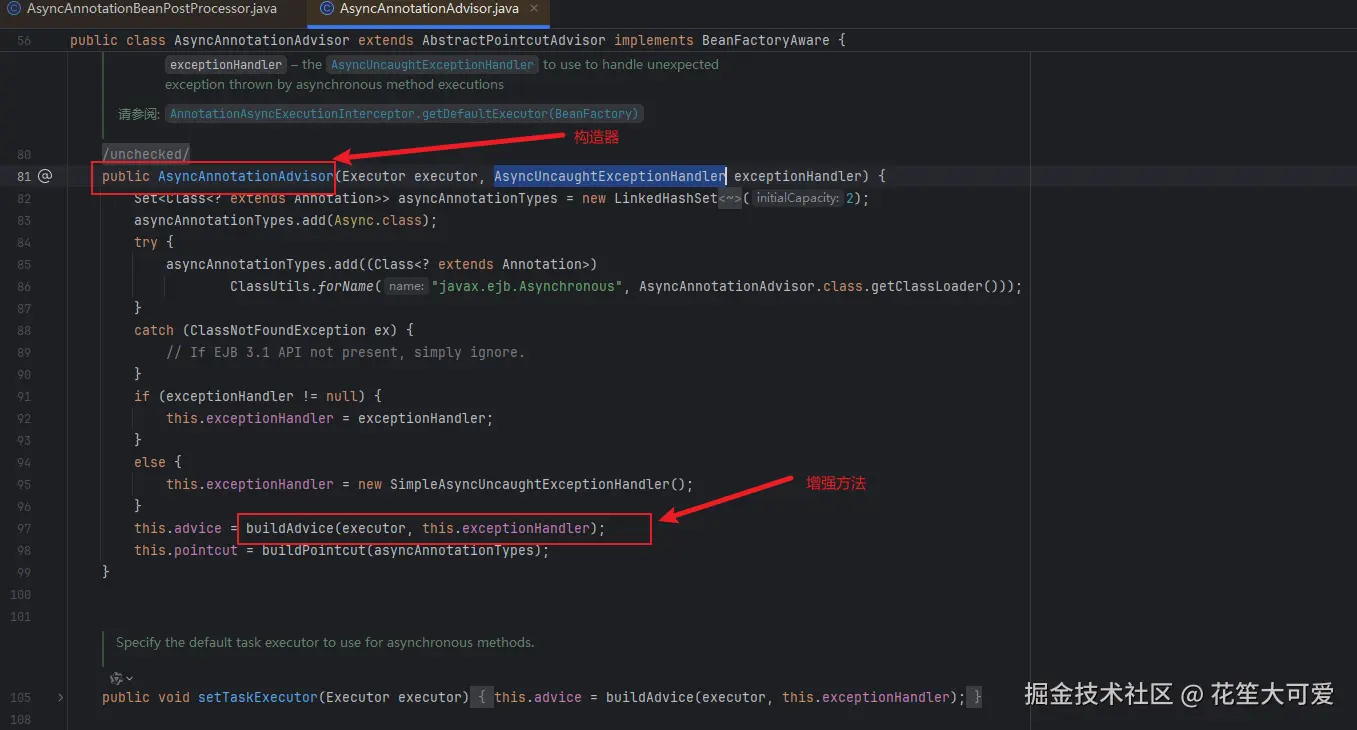Click the folded closing brace placeholder on line 105
The image size is (1357, 730).
point(975,697)
